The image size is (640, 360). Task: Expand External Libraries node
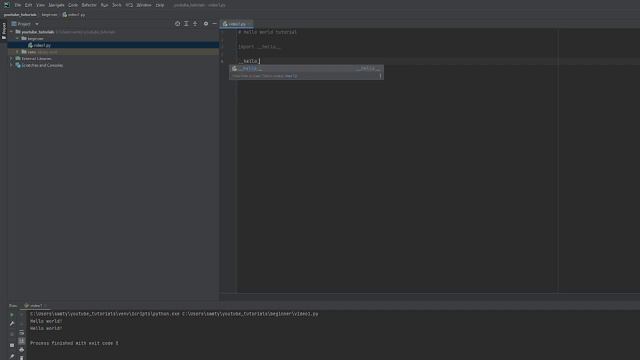(11, 58)
